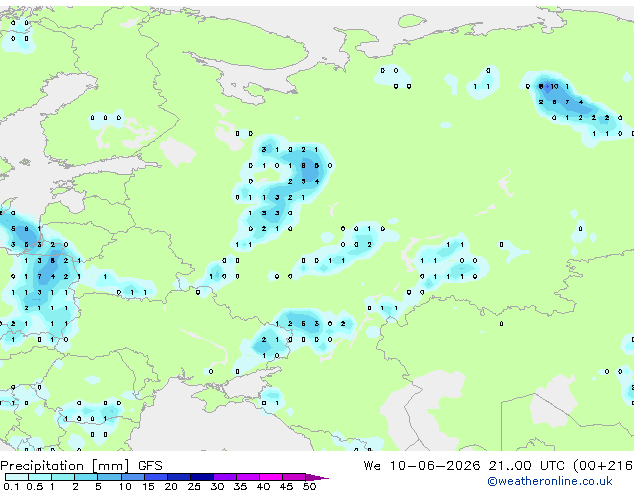The height and width of the screenshot is (490, 634).
Task: Click the 'Precipitation [mm] GFS' title text
Action: pos(81,466)
